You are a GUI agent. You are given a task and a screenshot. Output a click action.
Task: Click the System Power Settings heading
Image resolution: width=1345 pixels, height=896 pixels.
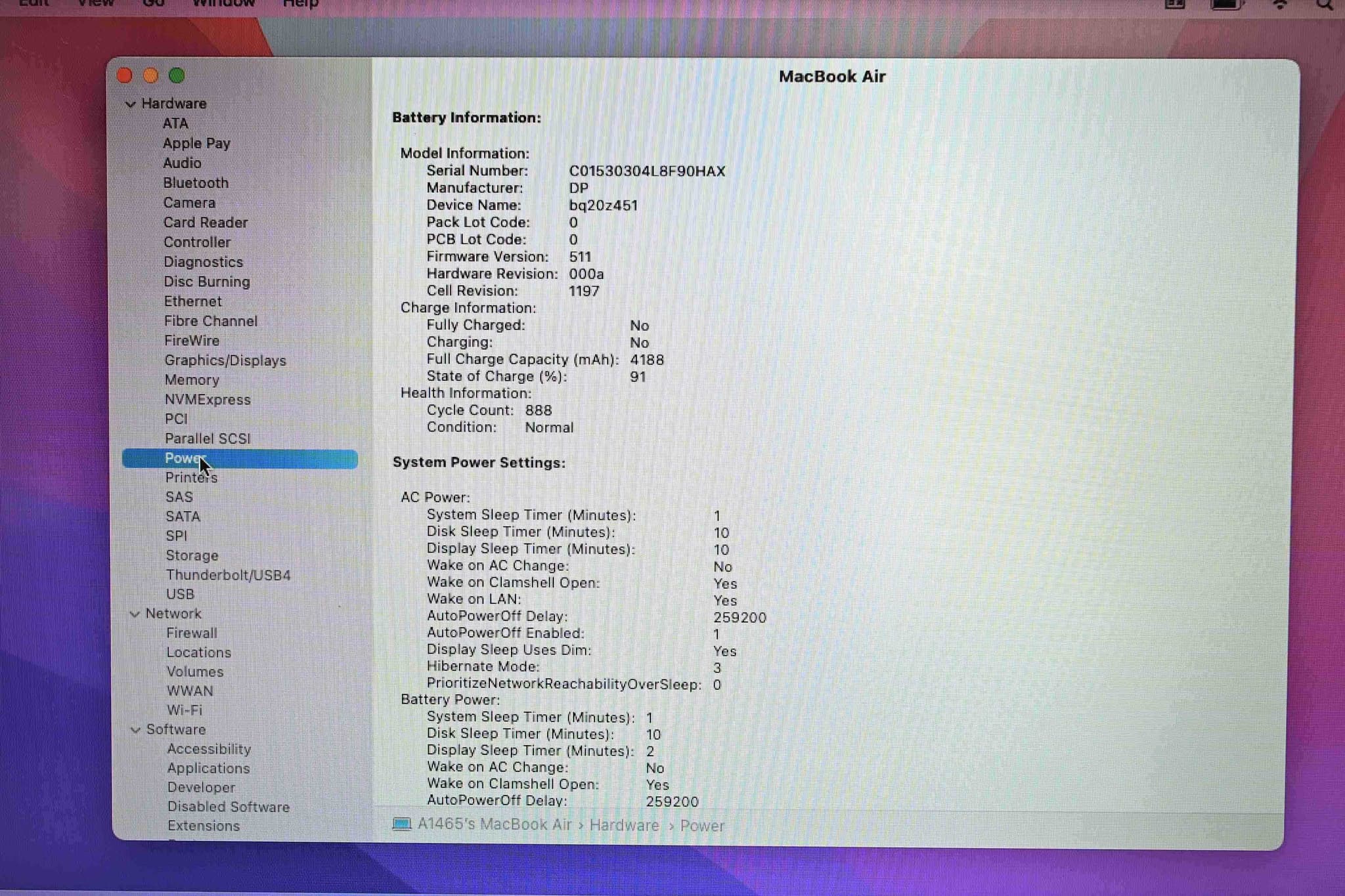click(479, 462)
